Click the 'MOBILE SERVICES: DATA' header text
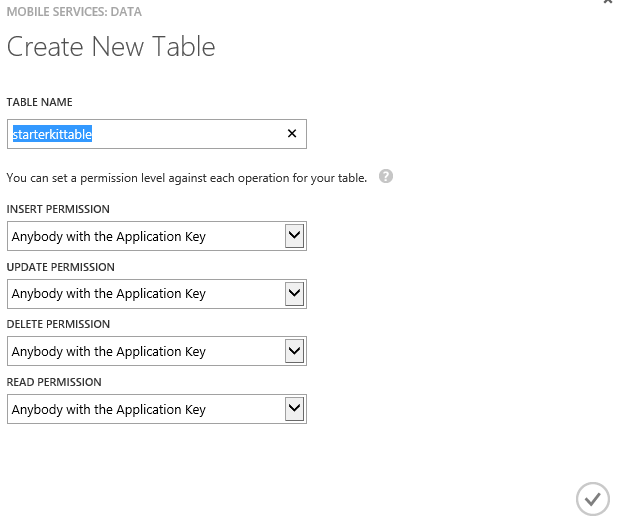Viewport: 618px width, 526px height. [x=74, y=12]
